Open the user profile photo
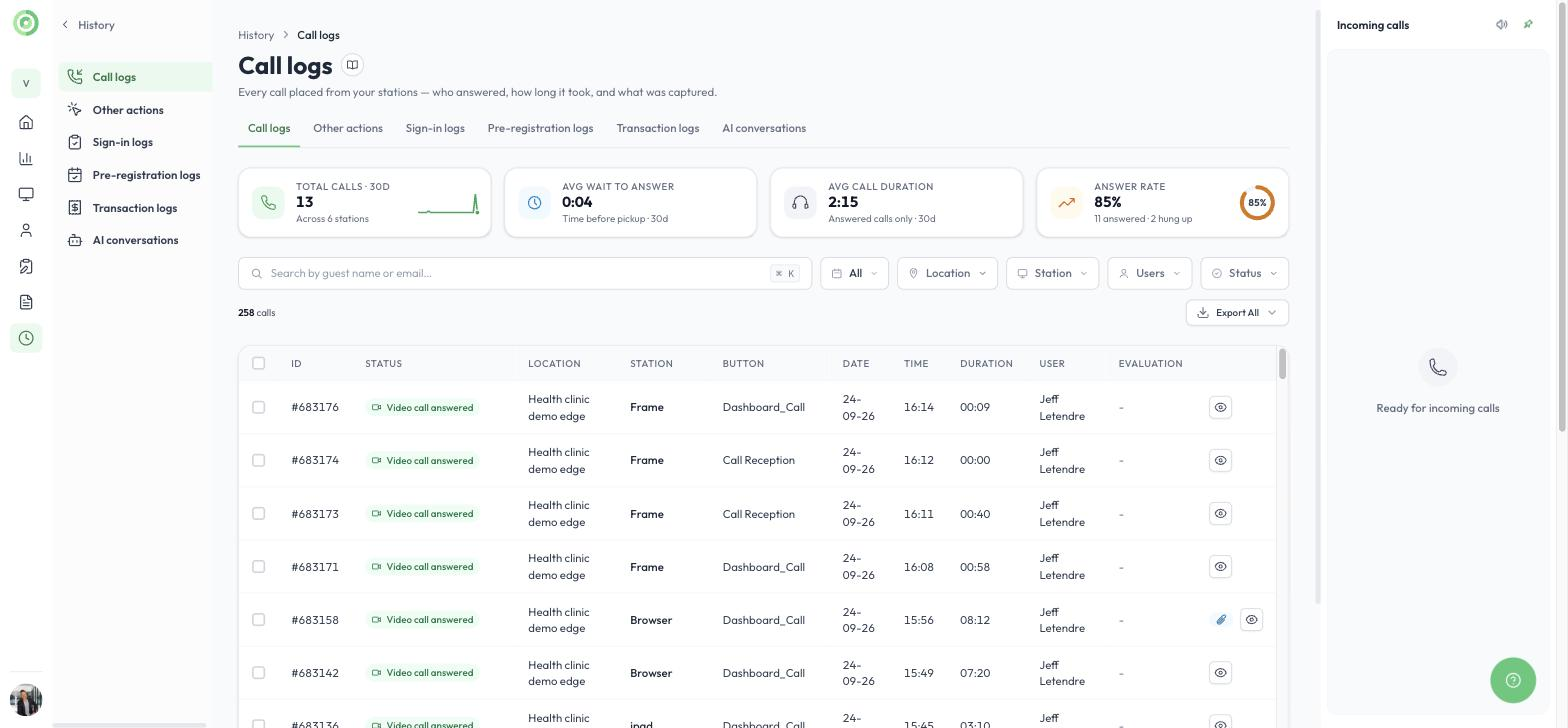This screenshot has height=728, width=1568. tap(26, 700)
